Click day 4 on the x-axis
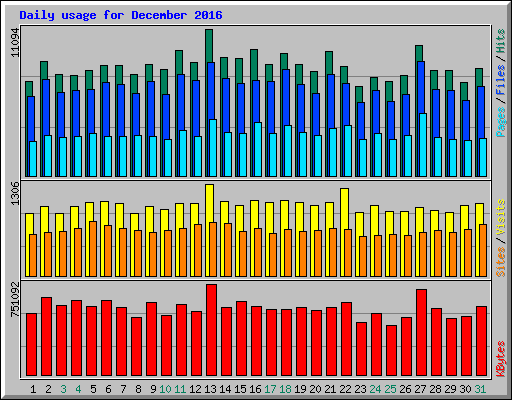 [x=78, y=389]
